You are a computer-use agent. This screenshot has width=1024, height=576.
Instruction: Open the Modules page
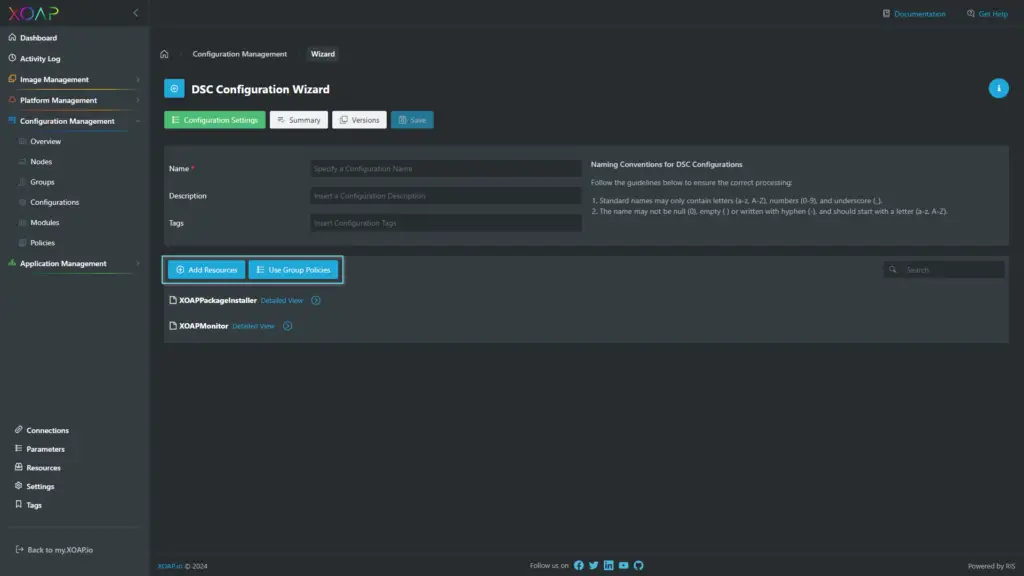(44, 223)
